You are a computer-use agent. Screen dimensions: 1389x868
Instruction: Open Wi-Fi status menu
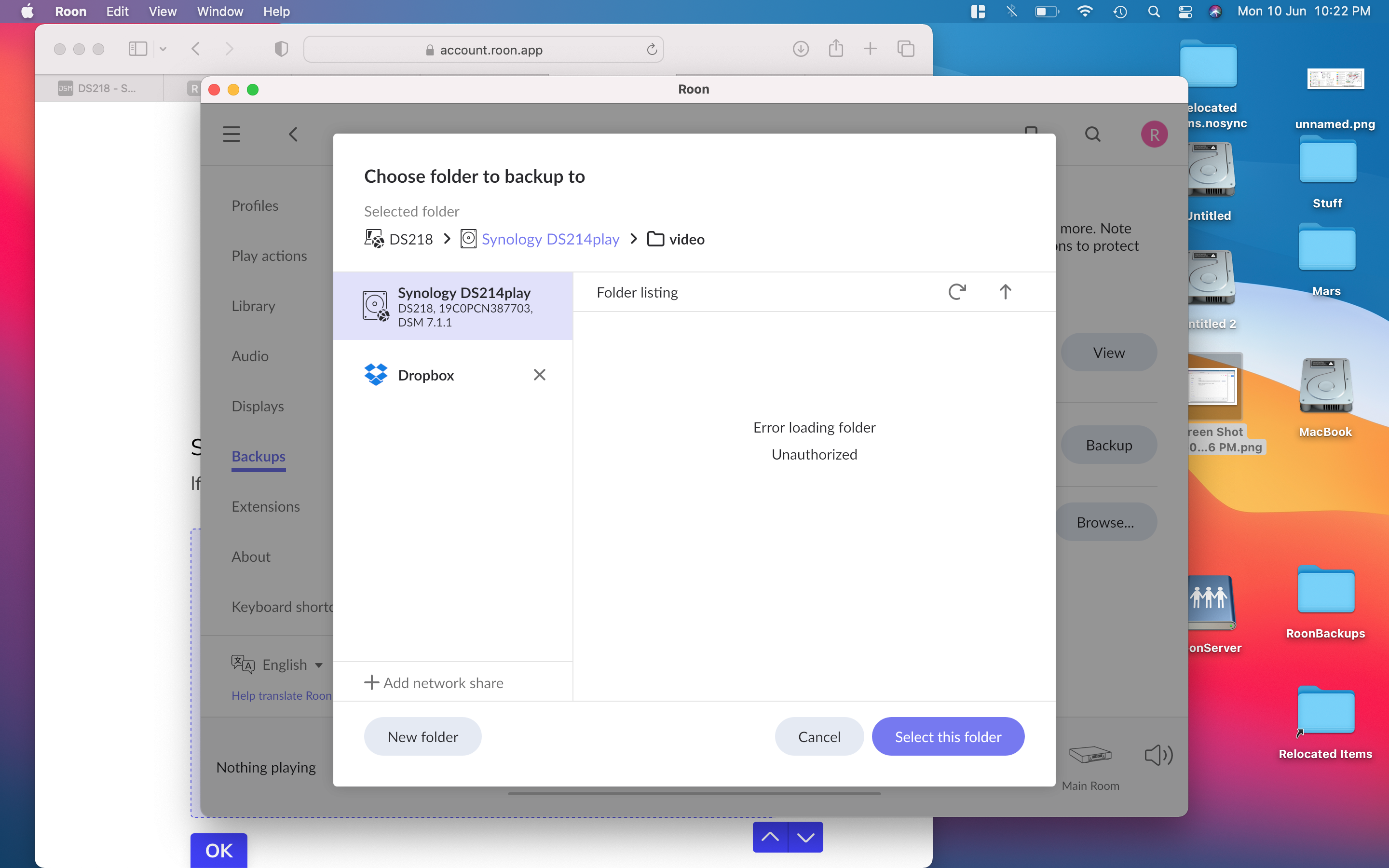click(x=1084, y=12)
